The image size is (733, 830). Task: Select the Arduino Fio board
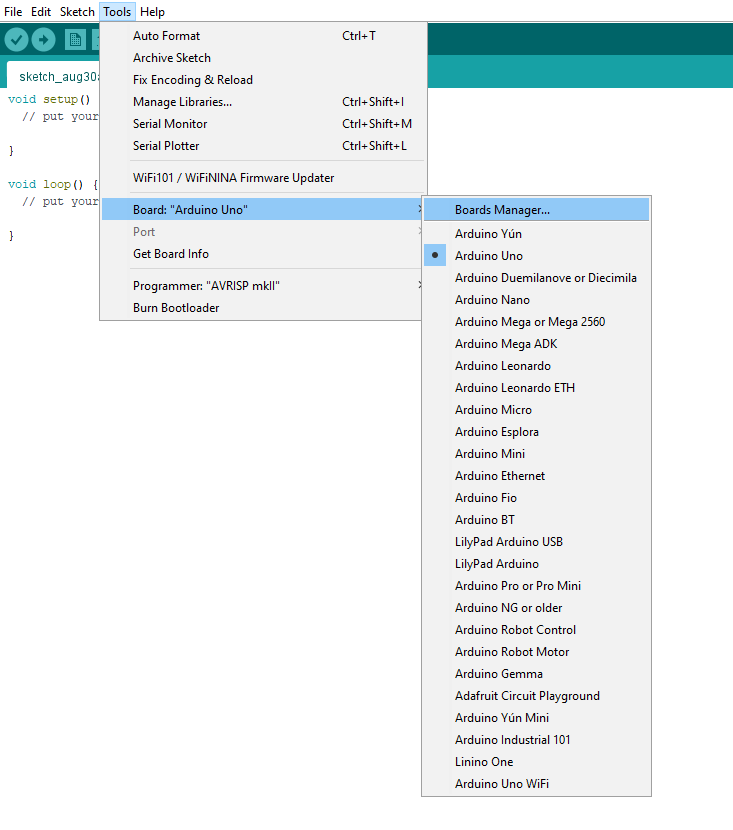(537, 498)
